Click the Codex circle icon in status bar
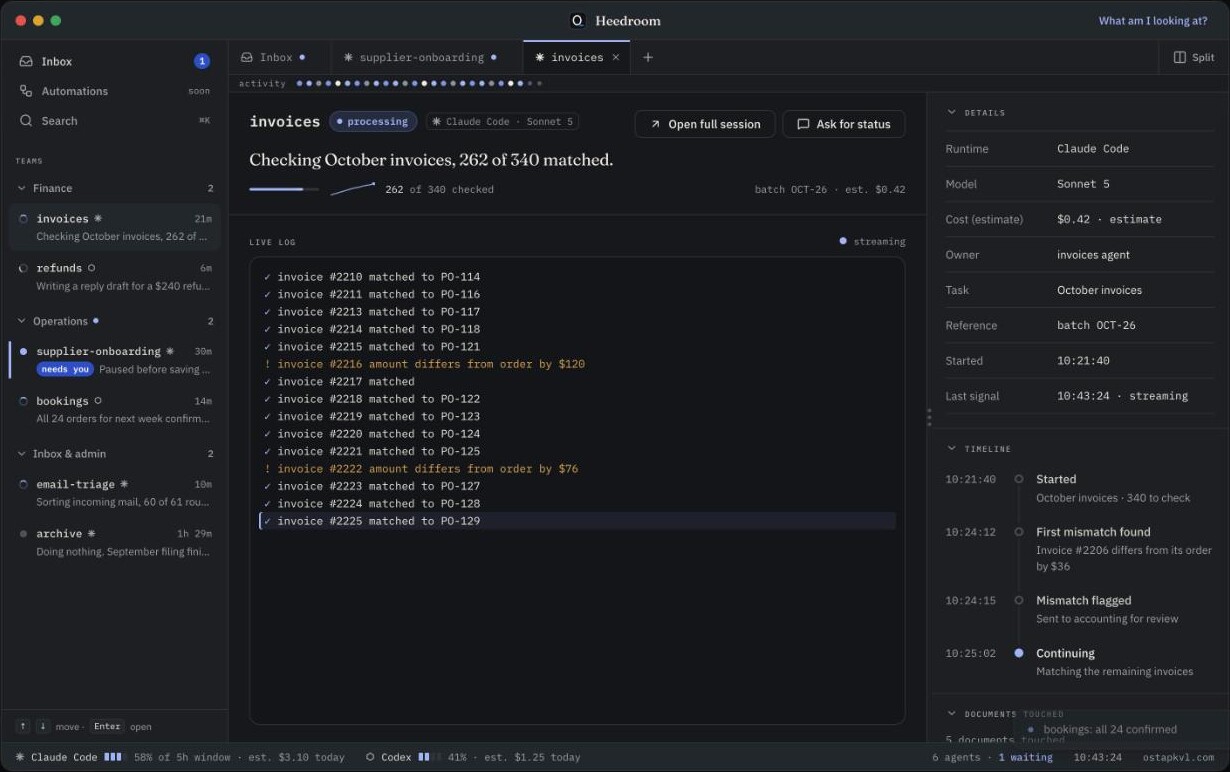Viewport: 1230px width, 772px height. [370, 757]
